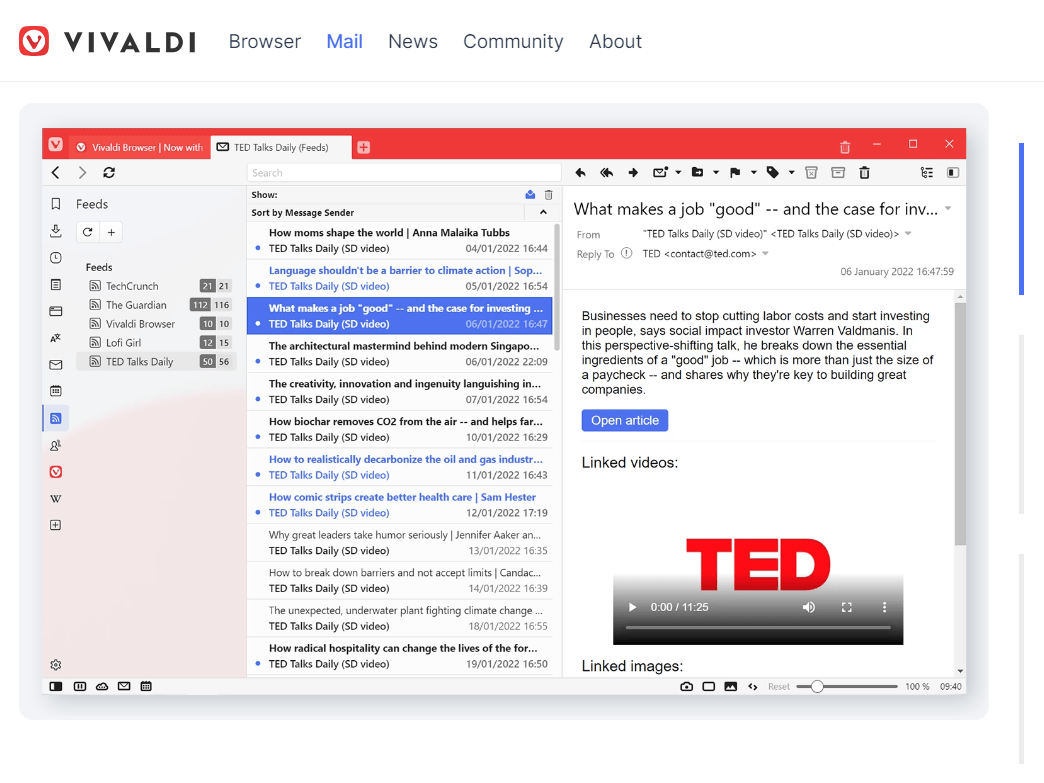Click the tag label icon
1044x783 pixels.
pyautogui.click(x=772, y=172)
